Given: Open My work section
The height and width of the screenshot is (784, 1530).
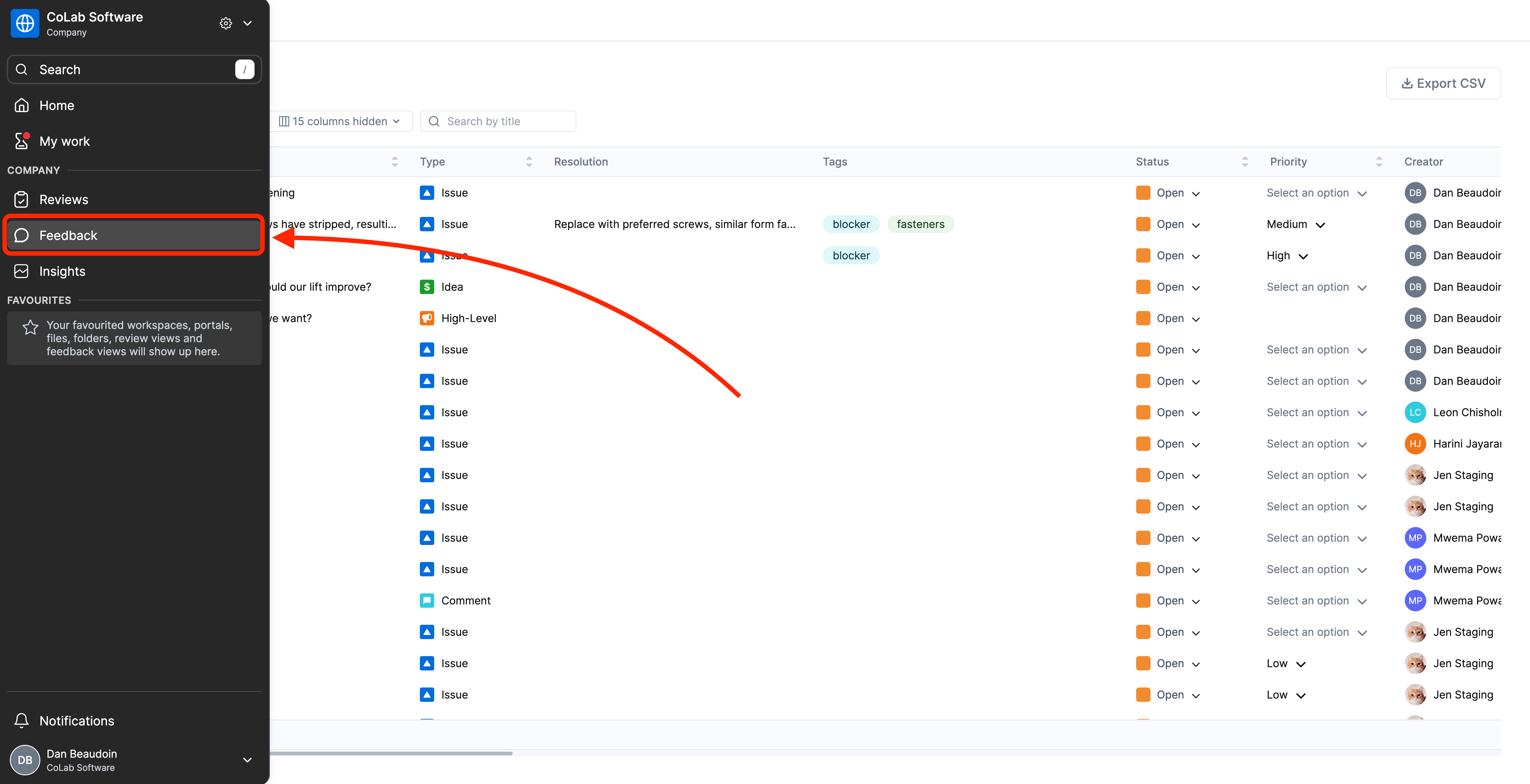Looking at the screenshot, I should (x=134, y=141).
